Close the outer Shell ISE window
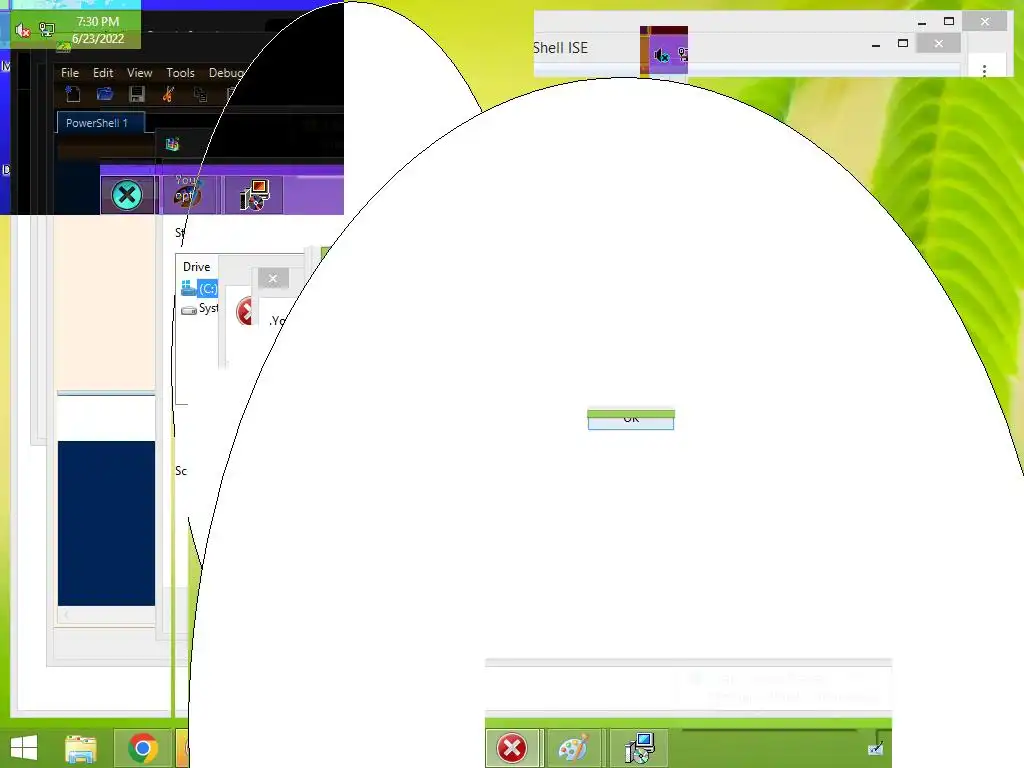Image resolution: width=1024 pixels, height=768 pixels. (985, 22)
